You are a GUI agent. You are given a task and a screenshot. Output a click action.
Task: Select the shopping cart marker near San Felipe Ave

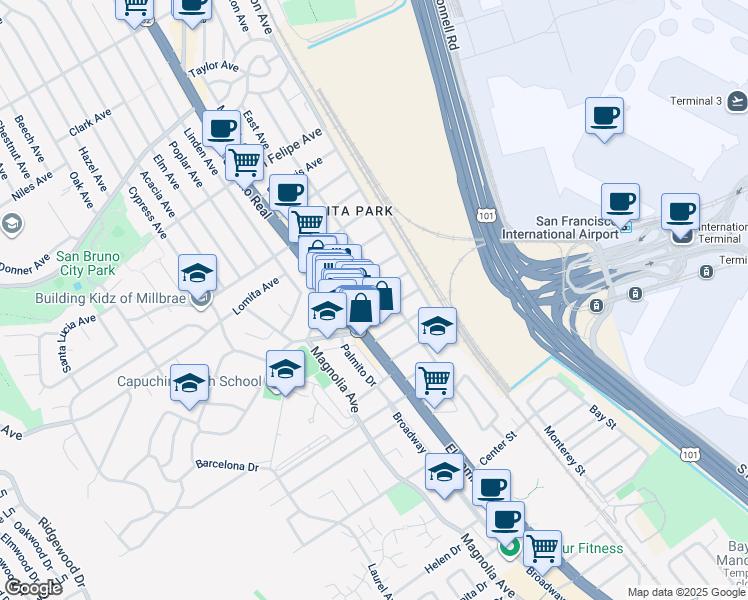pos(244,167)
